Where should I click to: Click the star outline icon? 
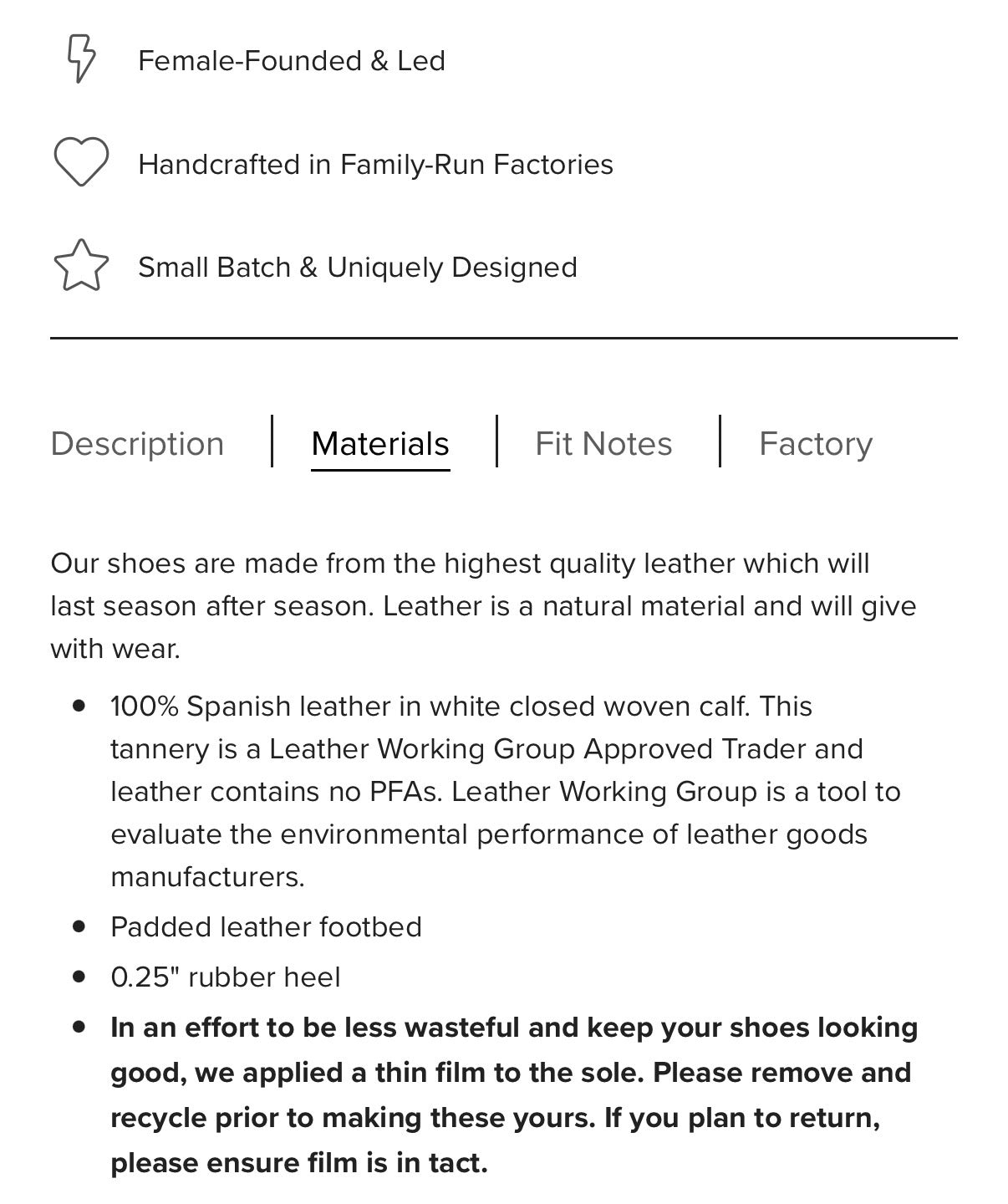pos(81,266)
